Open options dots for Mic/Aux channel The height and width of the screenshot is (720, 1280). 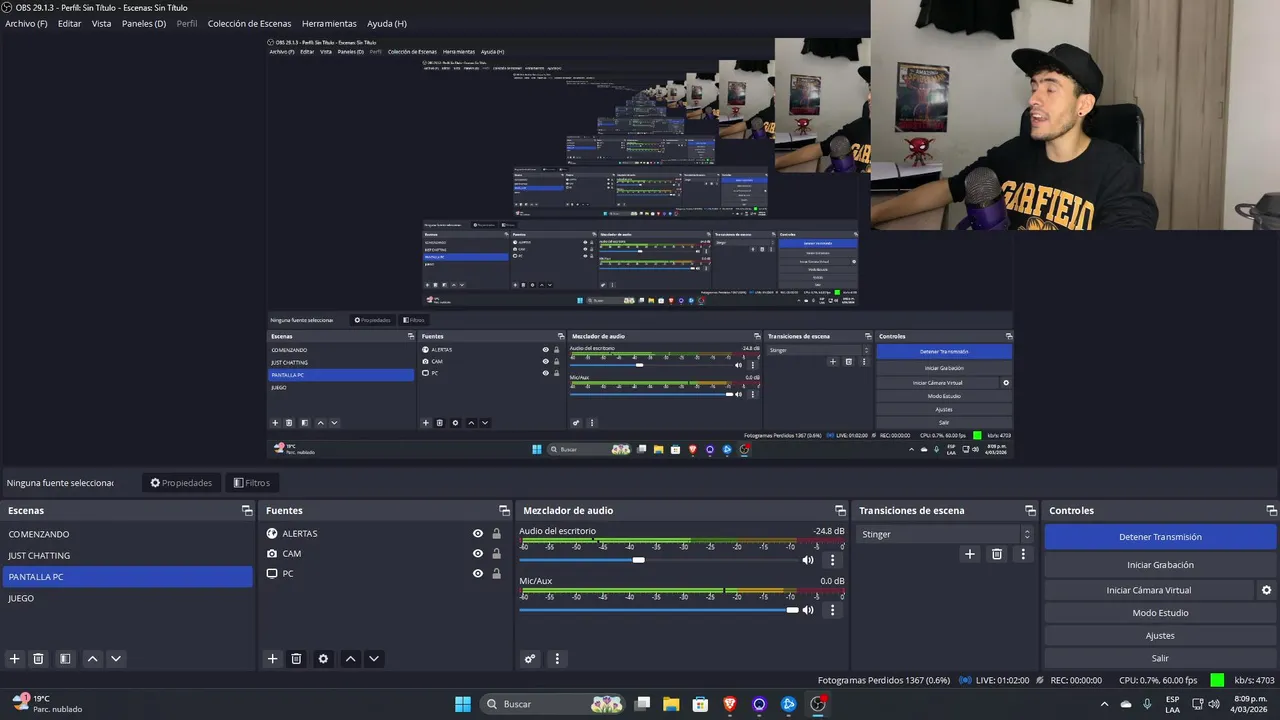832,610
